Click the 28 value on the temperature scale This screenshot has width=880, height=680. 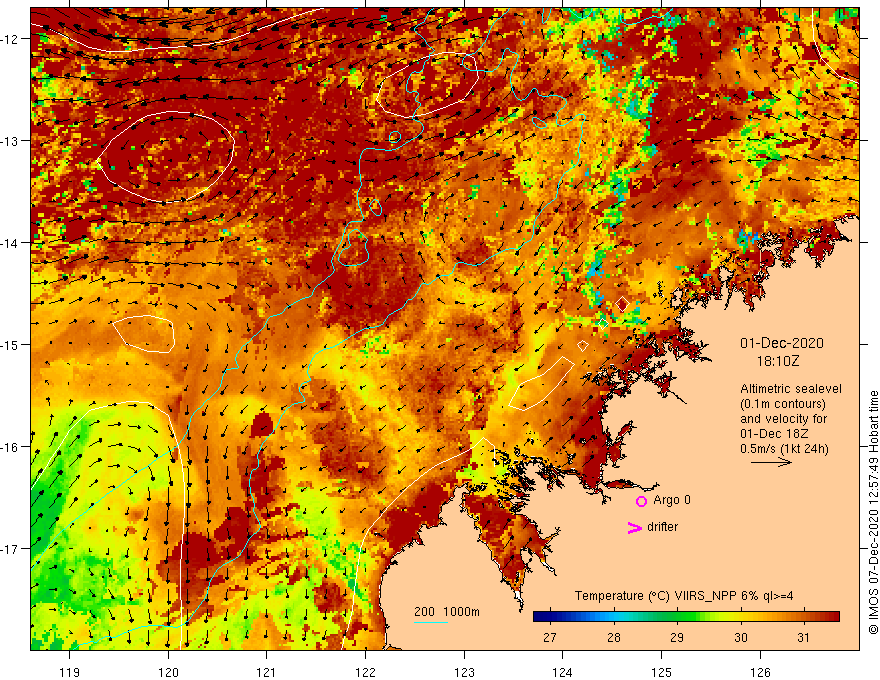tap(613, 637)
